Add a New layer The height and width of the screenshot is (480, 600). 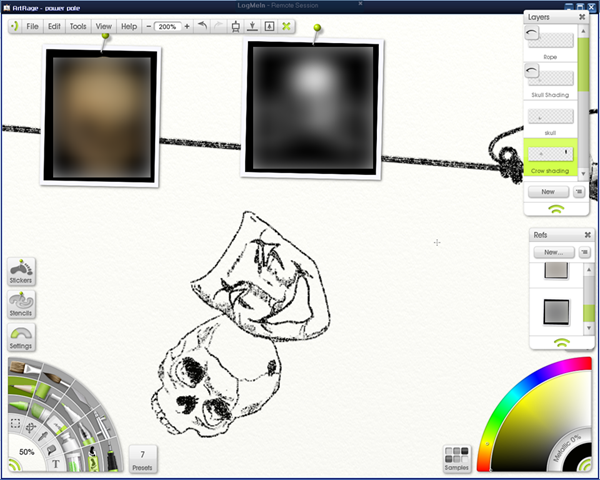tap(548, 192)
